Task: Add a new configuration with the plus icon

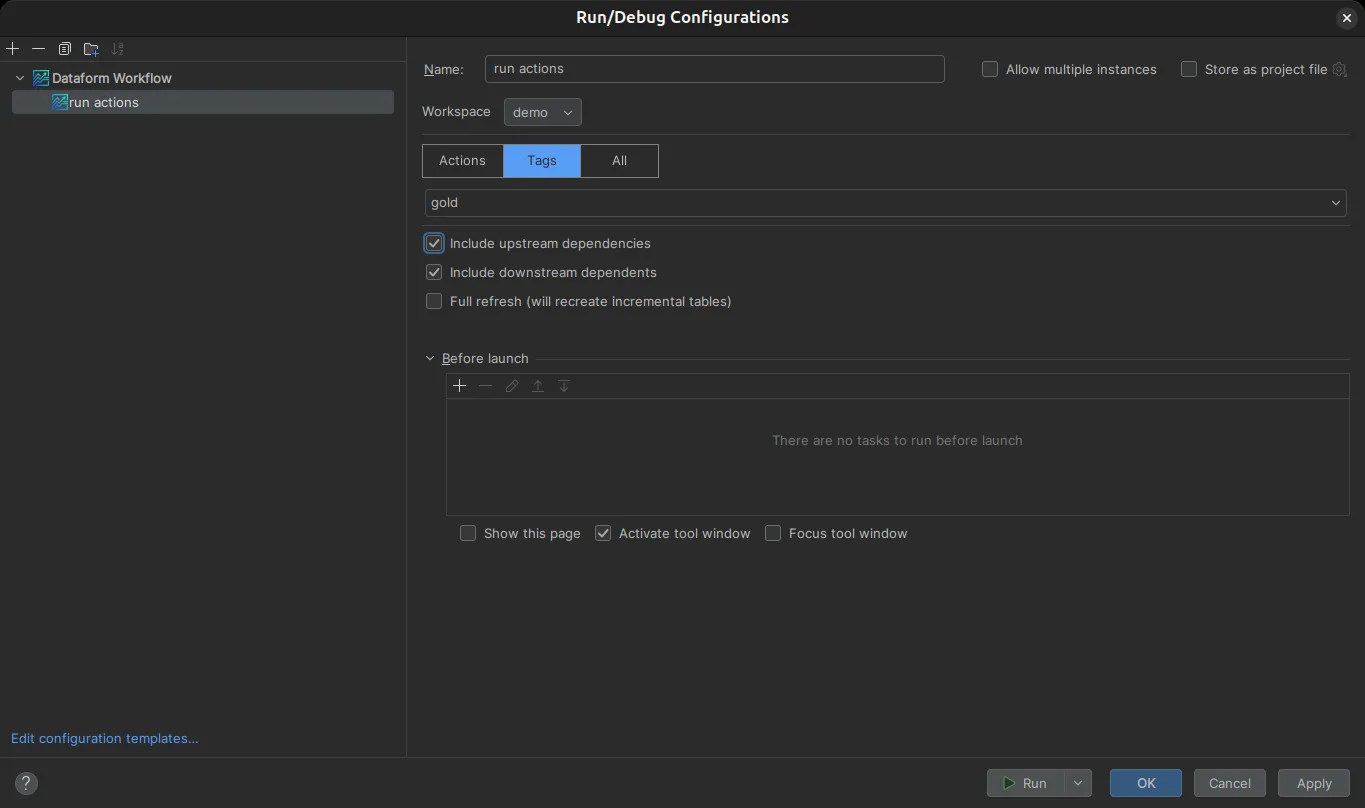Action: click(x=12, y=49)
